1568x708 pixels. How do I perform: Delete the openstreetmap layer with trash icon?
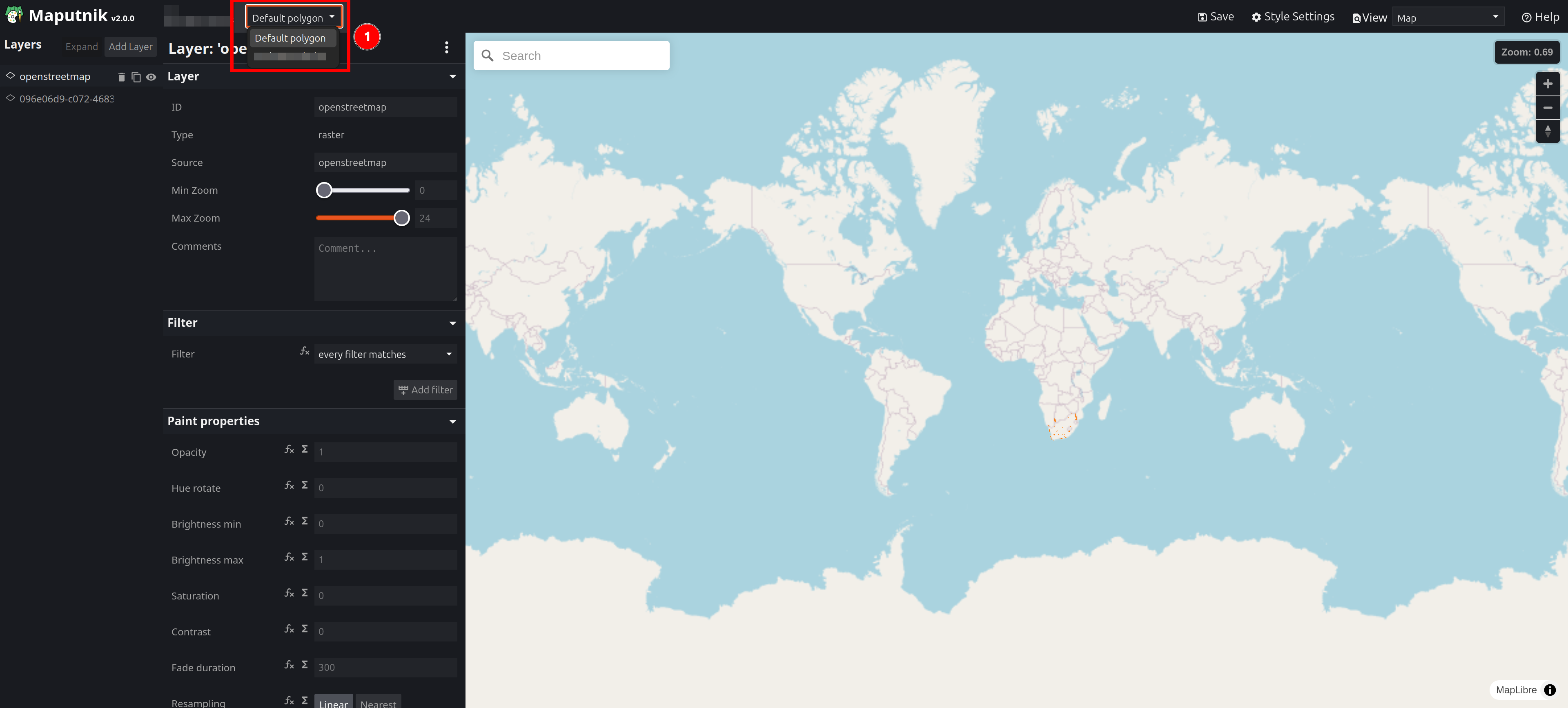coord(121,77)
